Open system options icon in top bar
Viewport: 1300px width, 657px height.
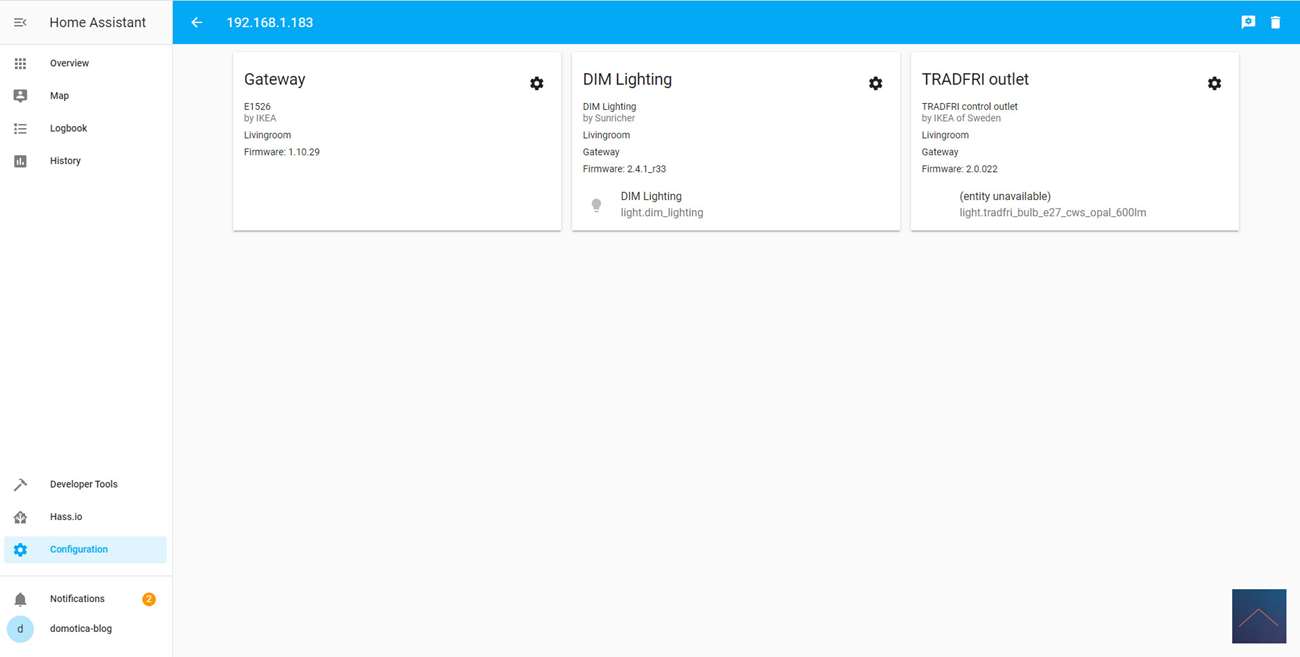(1248, 22)
